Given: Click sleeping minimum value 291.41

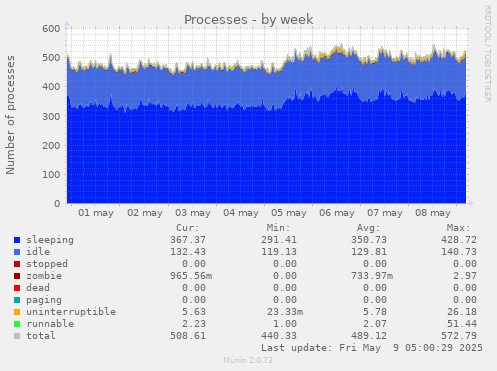Looking at the screenshot, I should (x=279, y=240).
